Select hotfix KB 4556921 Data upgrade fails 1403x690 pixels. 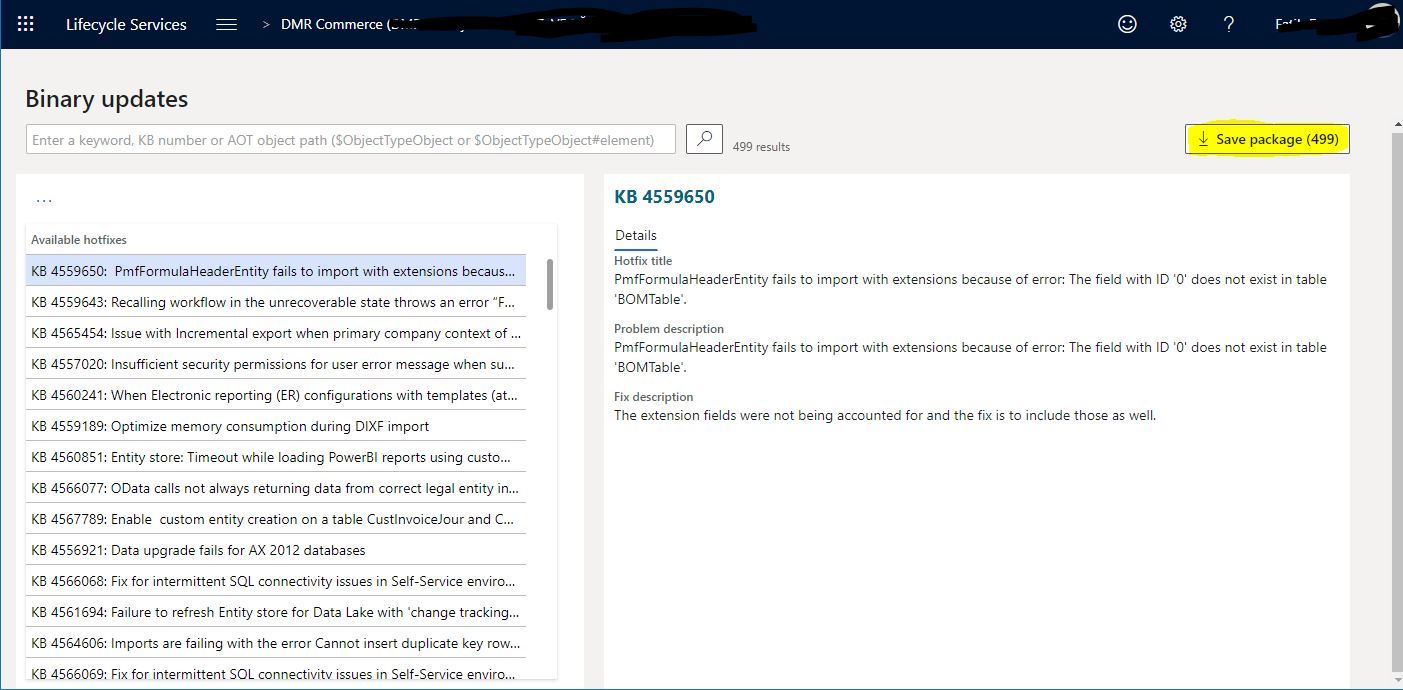coord(276,550)
